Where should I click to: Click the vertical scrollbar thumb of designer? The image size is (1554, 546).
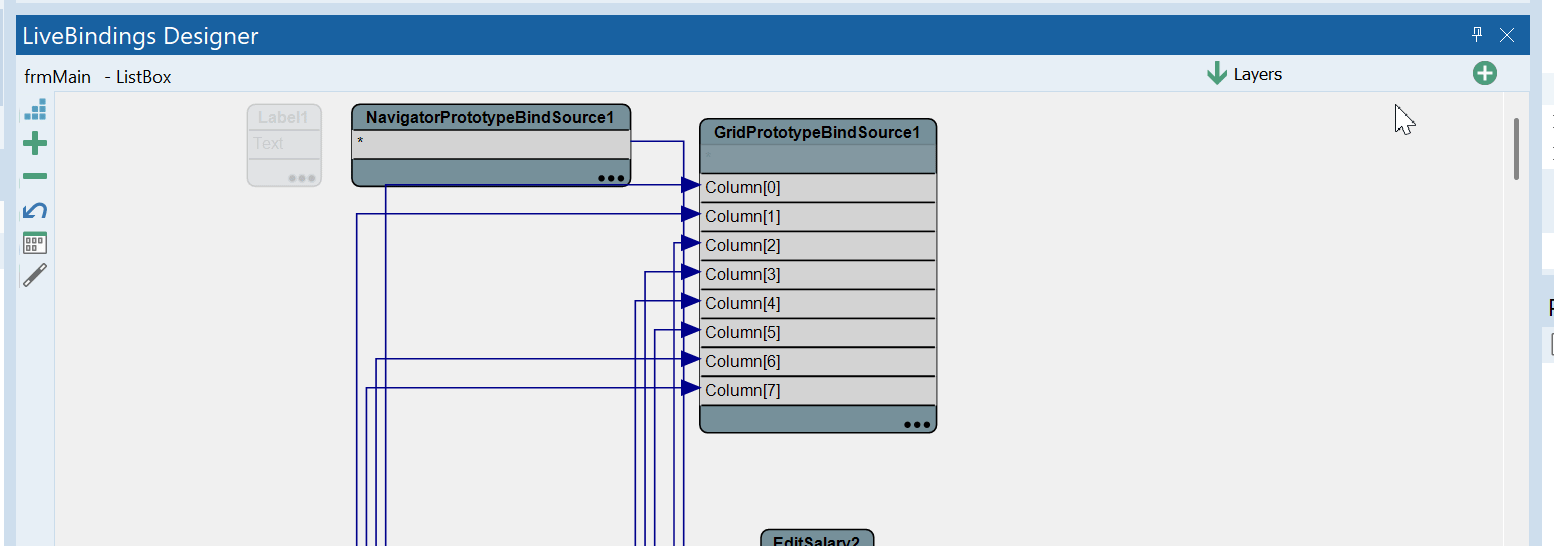click(x=1516, y=148)
